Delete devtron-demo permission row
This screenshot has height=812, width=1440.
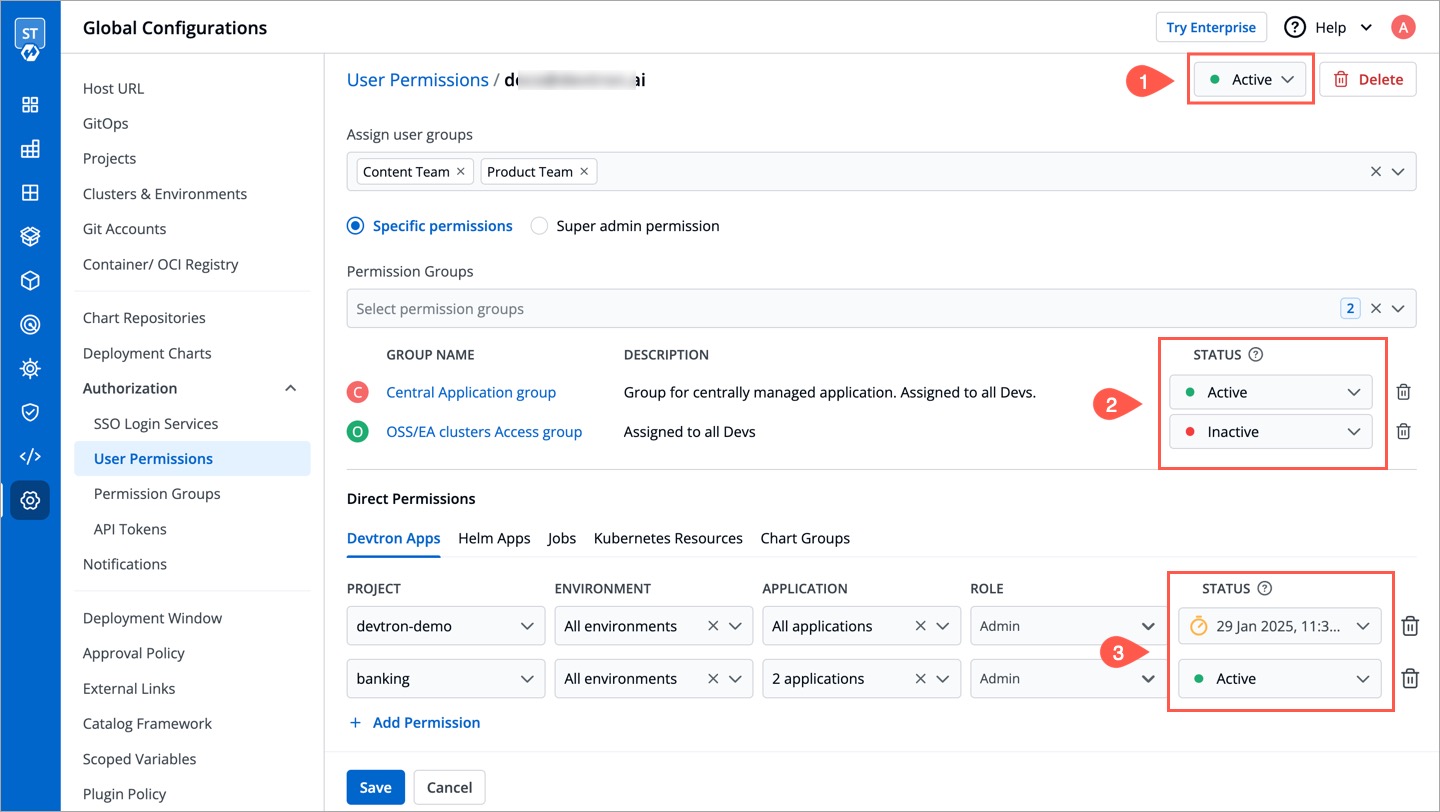tap(1410, 626)
